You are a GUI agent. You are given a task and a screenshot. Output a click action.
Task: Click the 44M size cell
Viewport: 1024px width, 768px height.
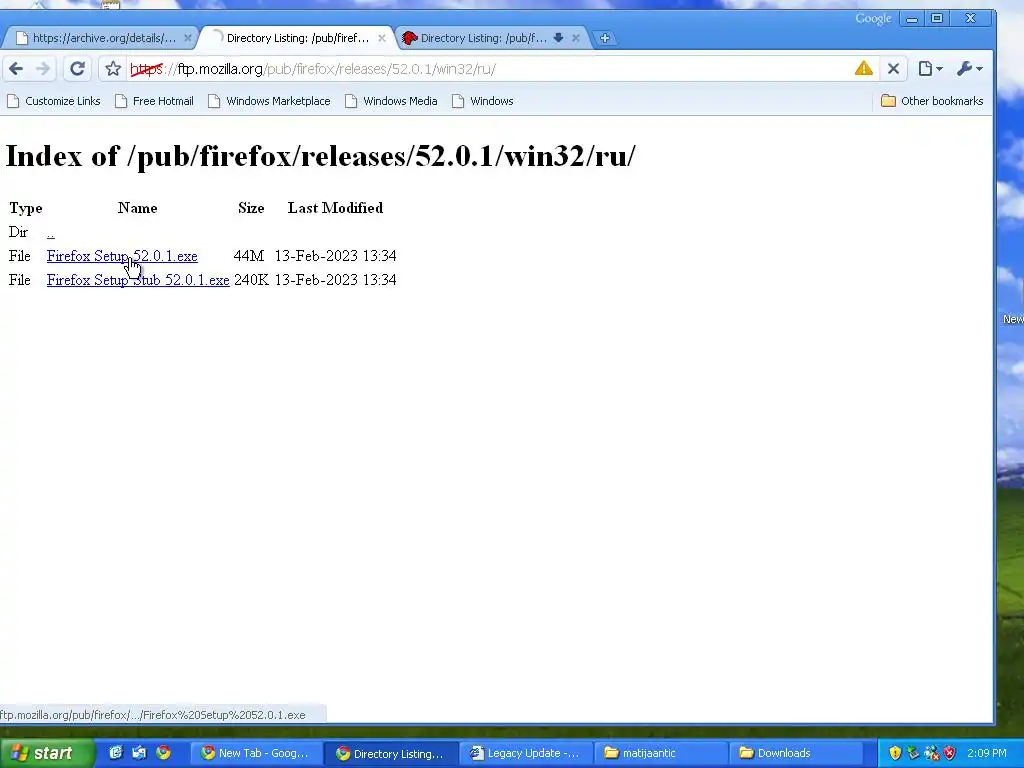click(x=249, y=256)
